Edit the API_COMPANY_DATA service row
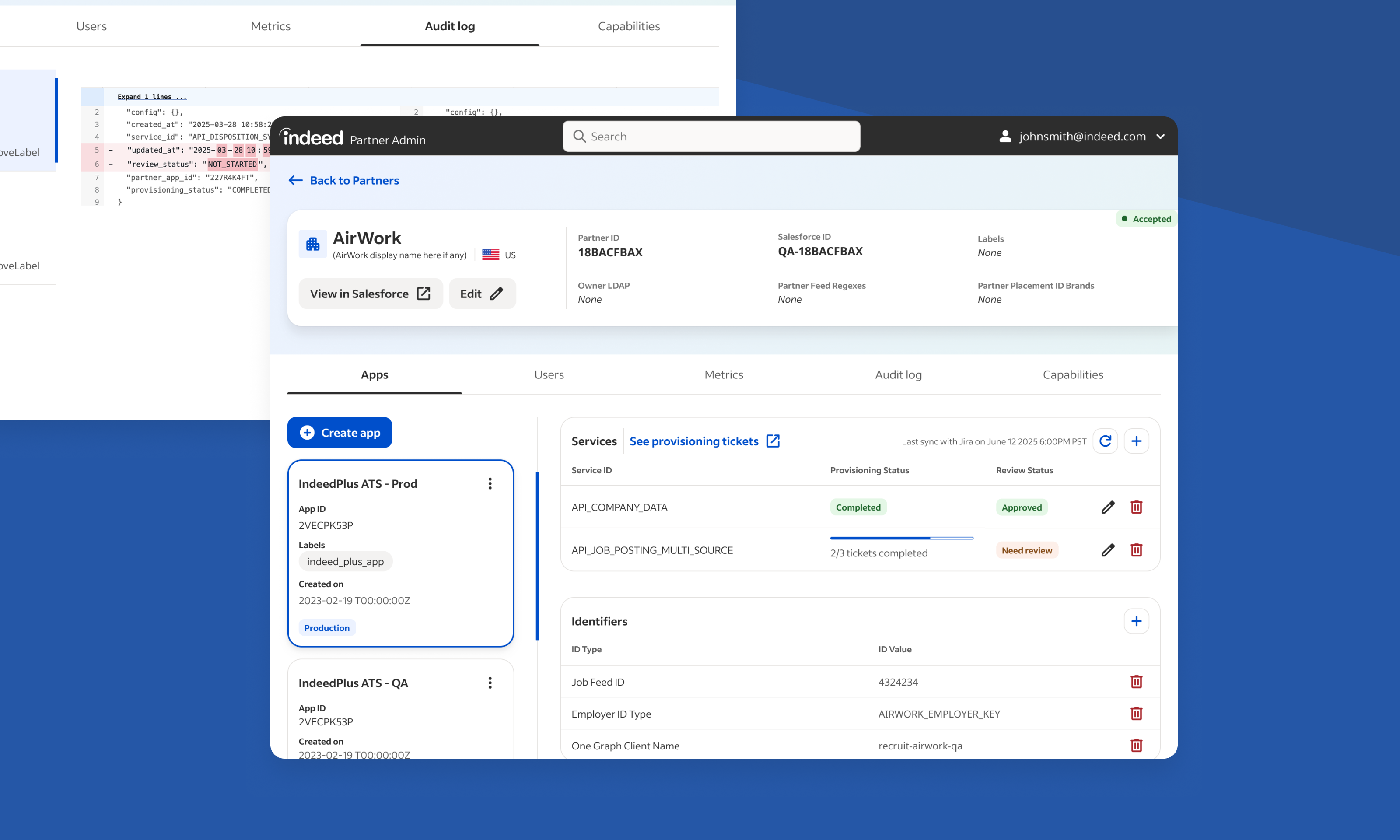This screenshot has height=840, width=1400. (x=1107, y=507)
